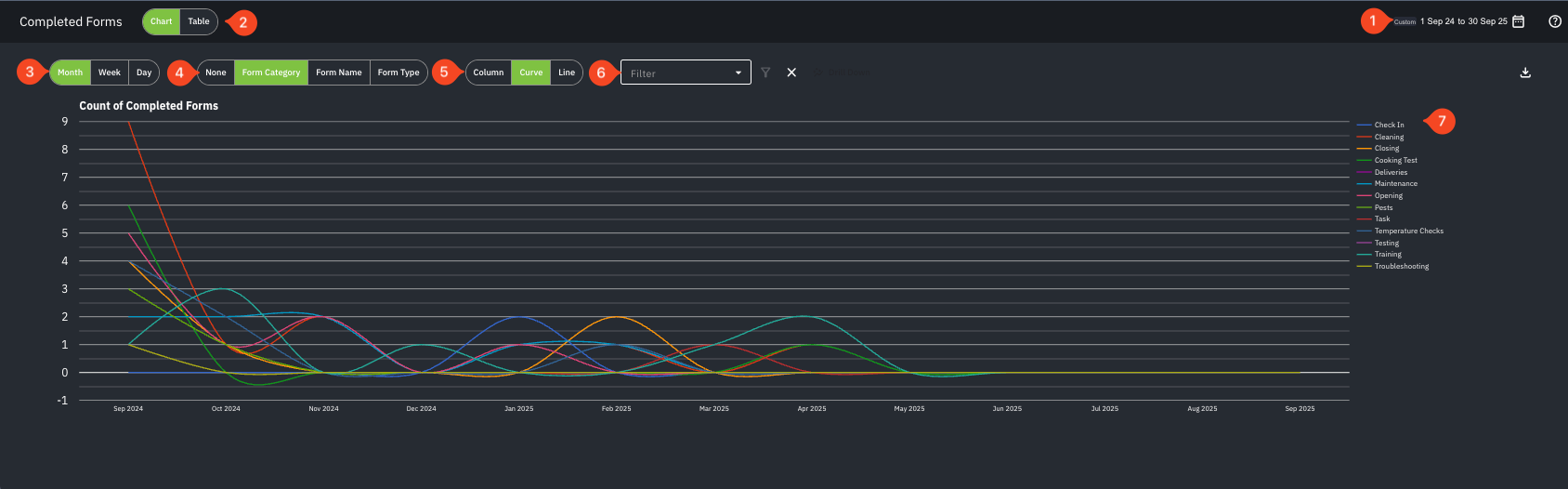Click the Sep 2025 axis label
Screen dimensions: 1568x489
click(1300, 408)
